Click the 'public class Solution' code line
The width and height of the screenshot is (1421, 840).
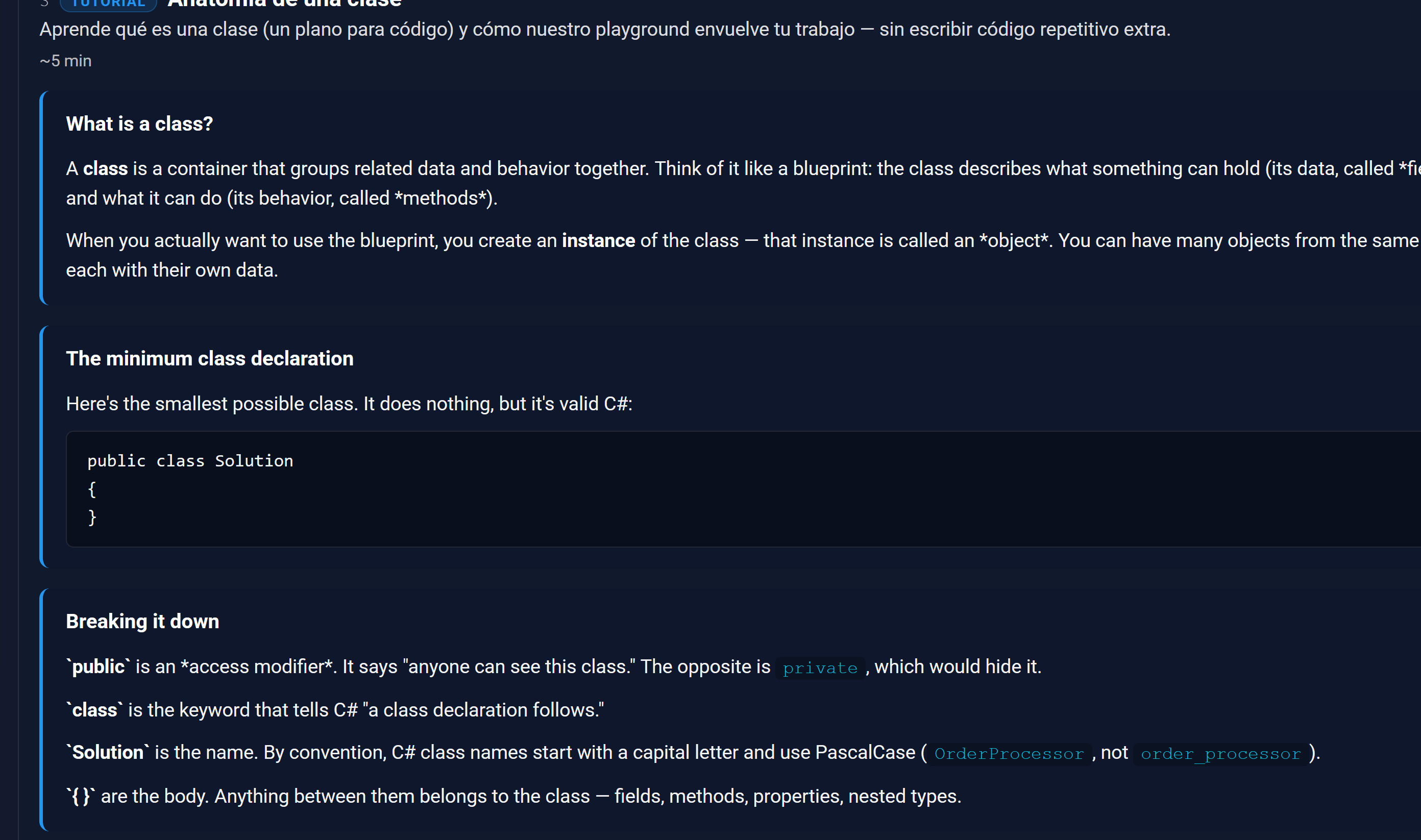[190, 461]
